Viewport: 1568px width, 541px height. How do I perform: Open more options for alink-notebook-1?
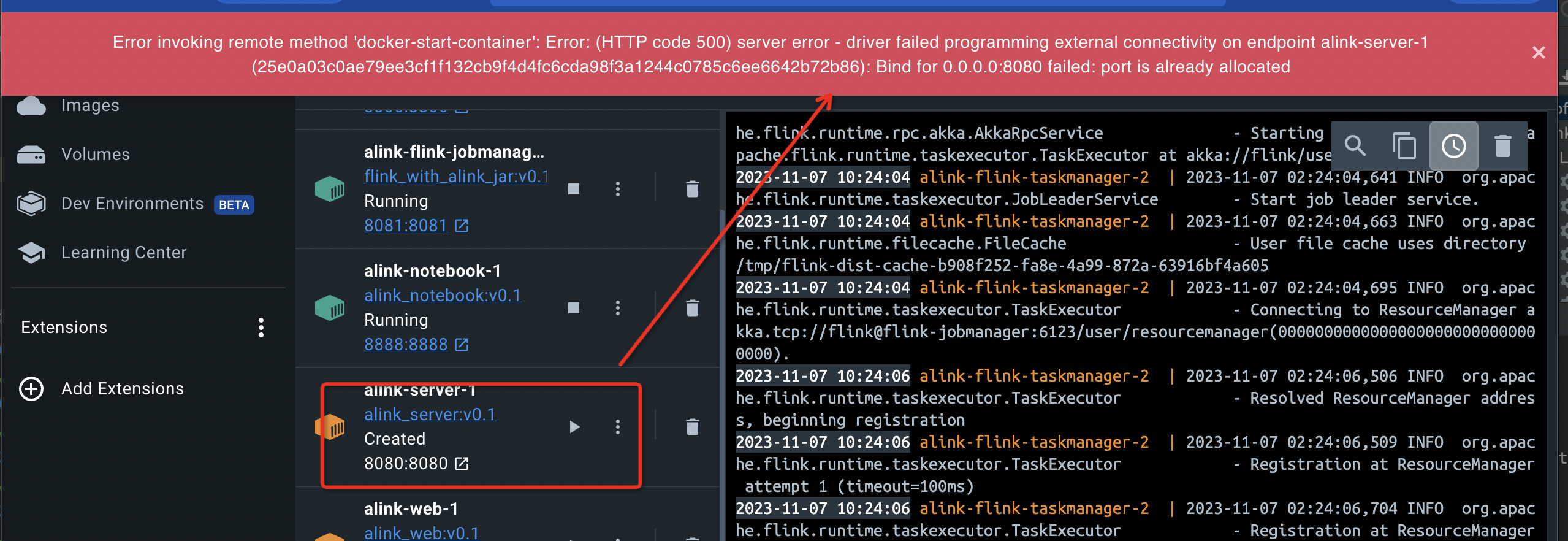pos(618,308)
